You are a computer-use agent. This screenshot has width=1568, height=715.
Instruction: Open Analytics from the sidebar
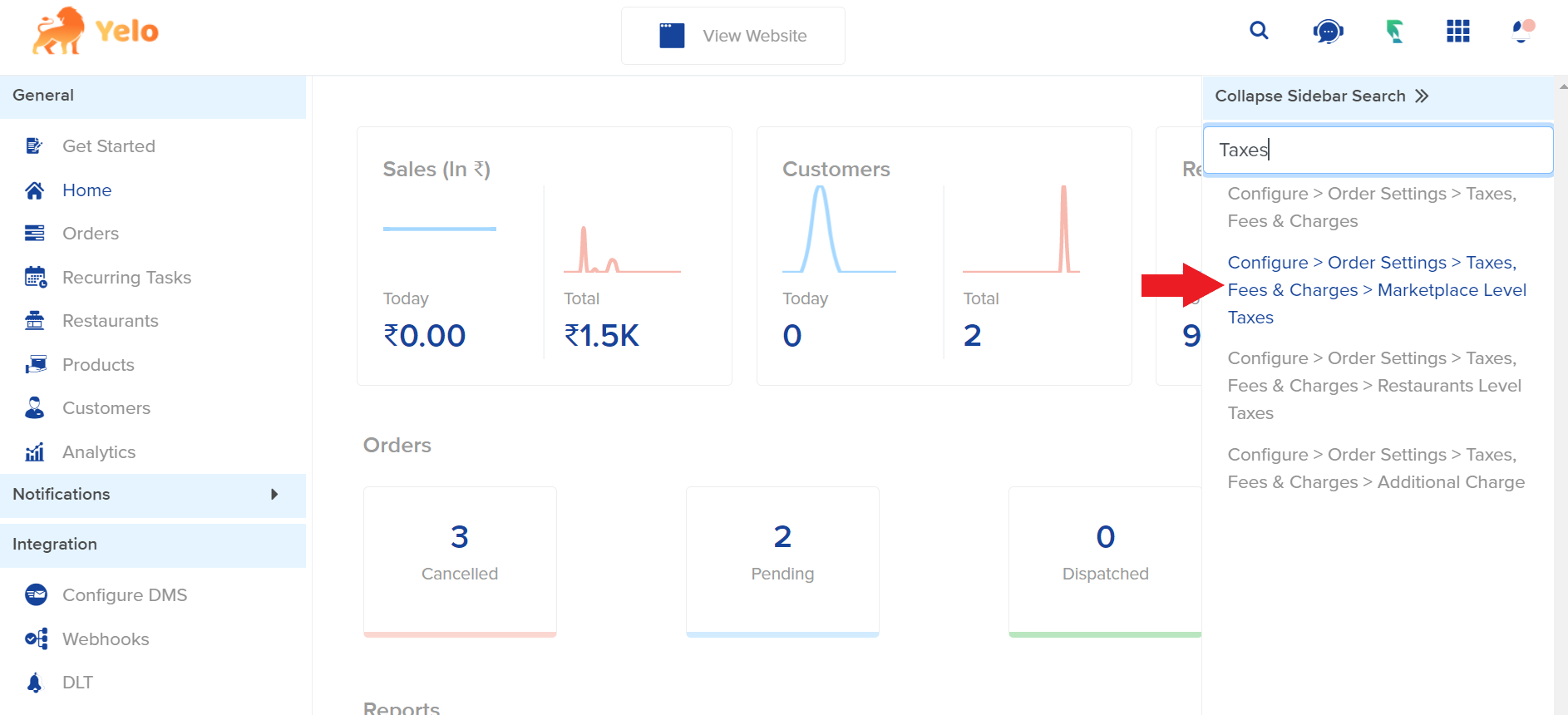coord(98,452)
